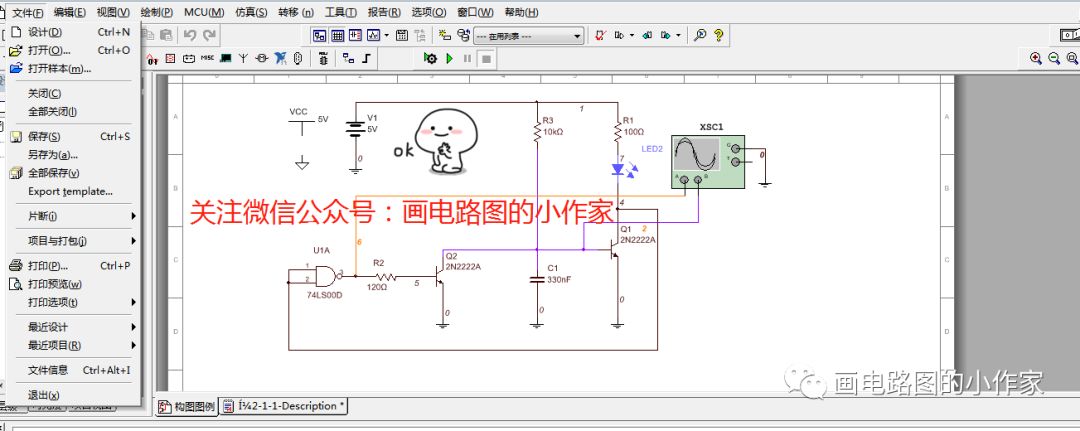Switch to the 构图图例 sheet tab

(x=187, y=406)
